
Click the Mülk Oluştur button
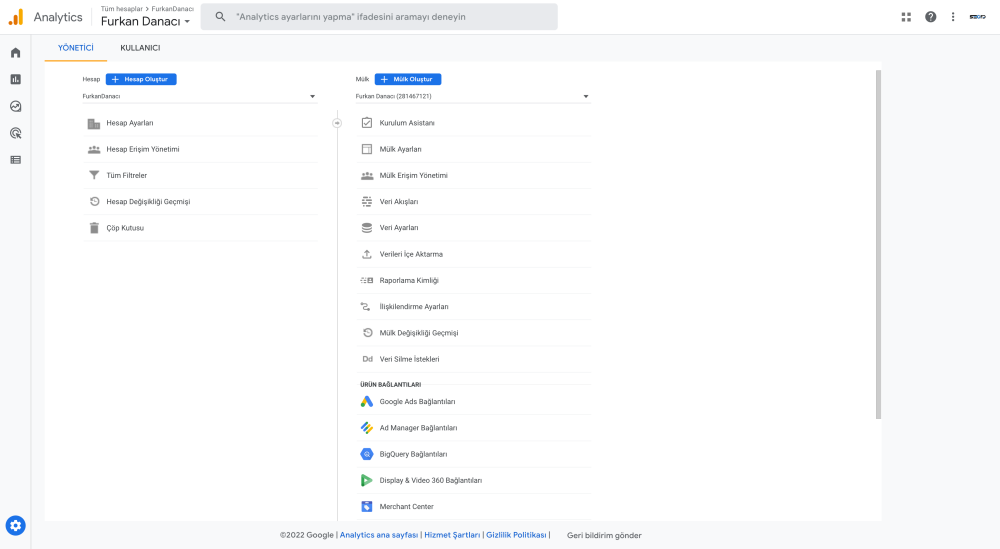point(408,79)
